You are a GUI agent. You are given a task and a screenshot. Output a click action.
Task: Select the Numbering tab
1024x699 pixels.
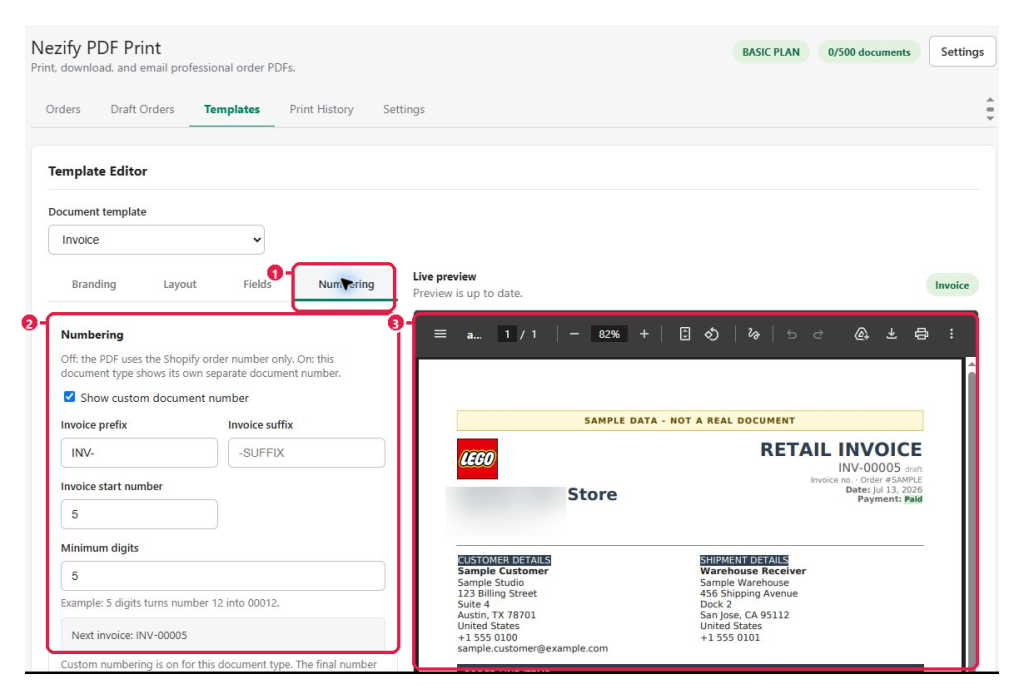(x=345, y=284)
